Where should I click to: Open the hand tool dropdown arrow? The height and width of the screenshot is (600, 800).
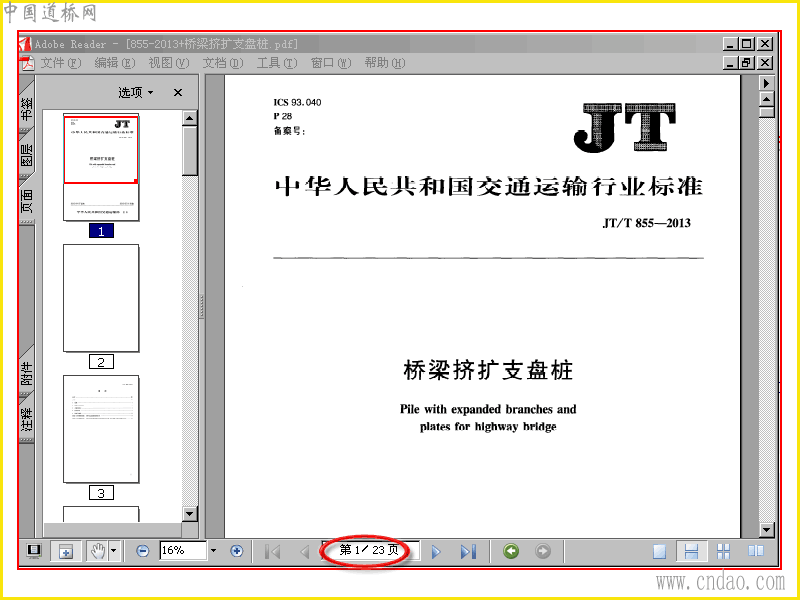pyautogui.click(x=114, y=551)
